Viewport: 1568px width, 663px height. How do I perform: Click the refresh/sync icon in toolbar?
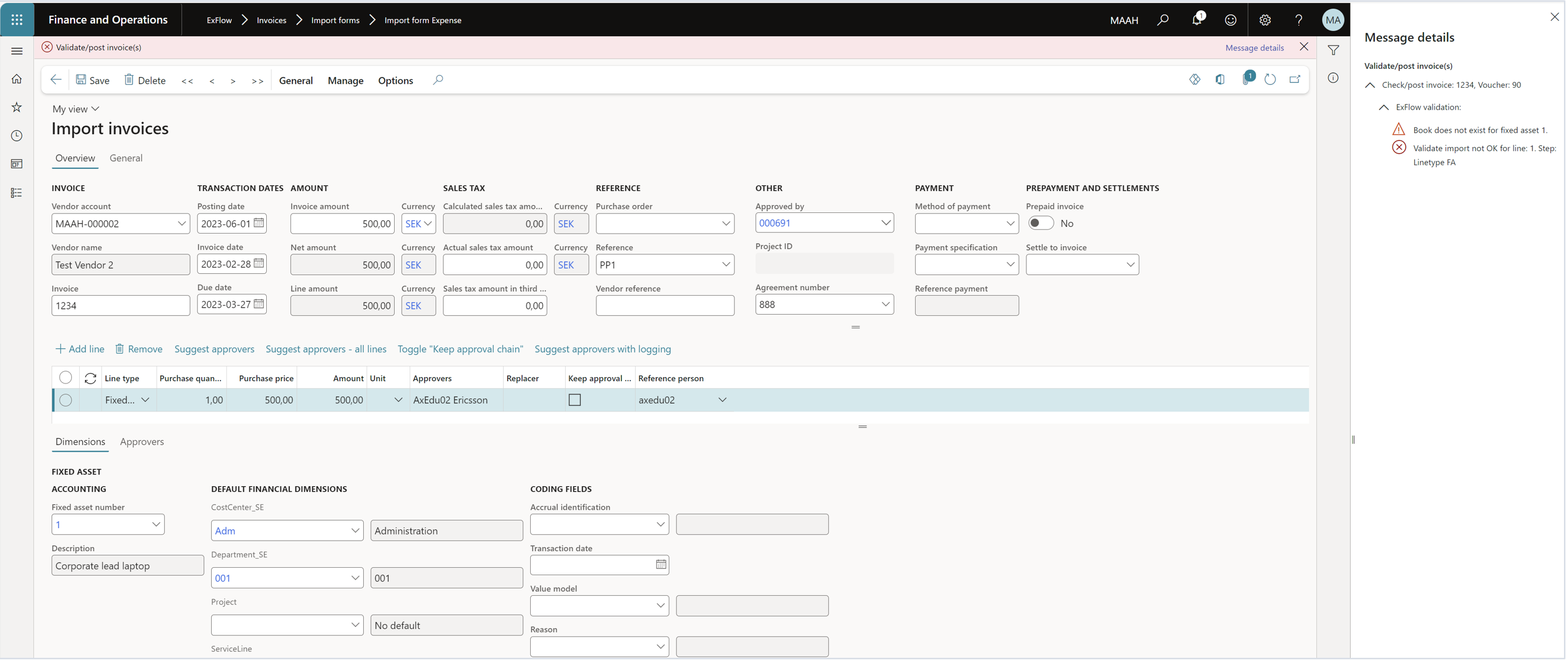(x=1270, y=79)
